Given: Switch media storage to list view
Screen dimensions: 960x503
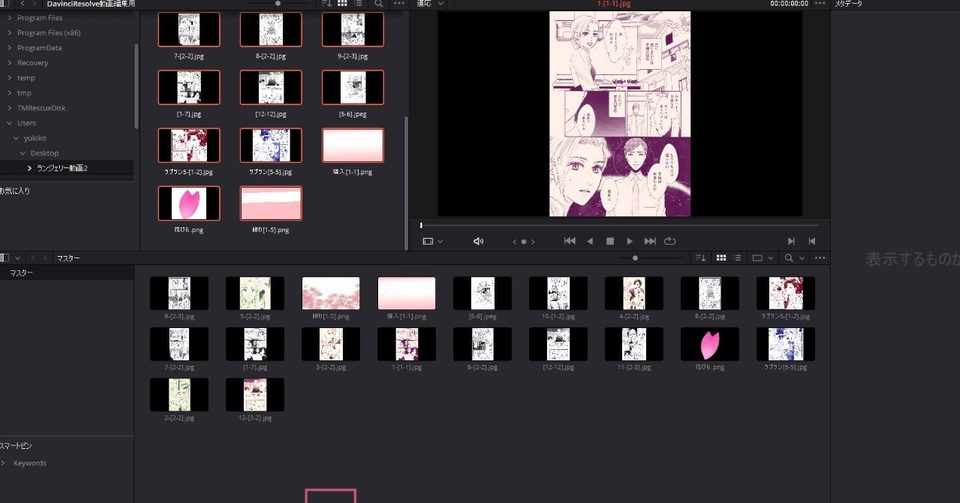Looking at the screenshot, I should click(x=359, y=4).
